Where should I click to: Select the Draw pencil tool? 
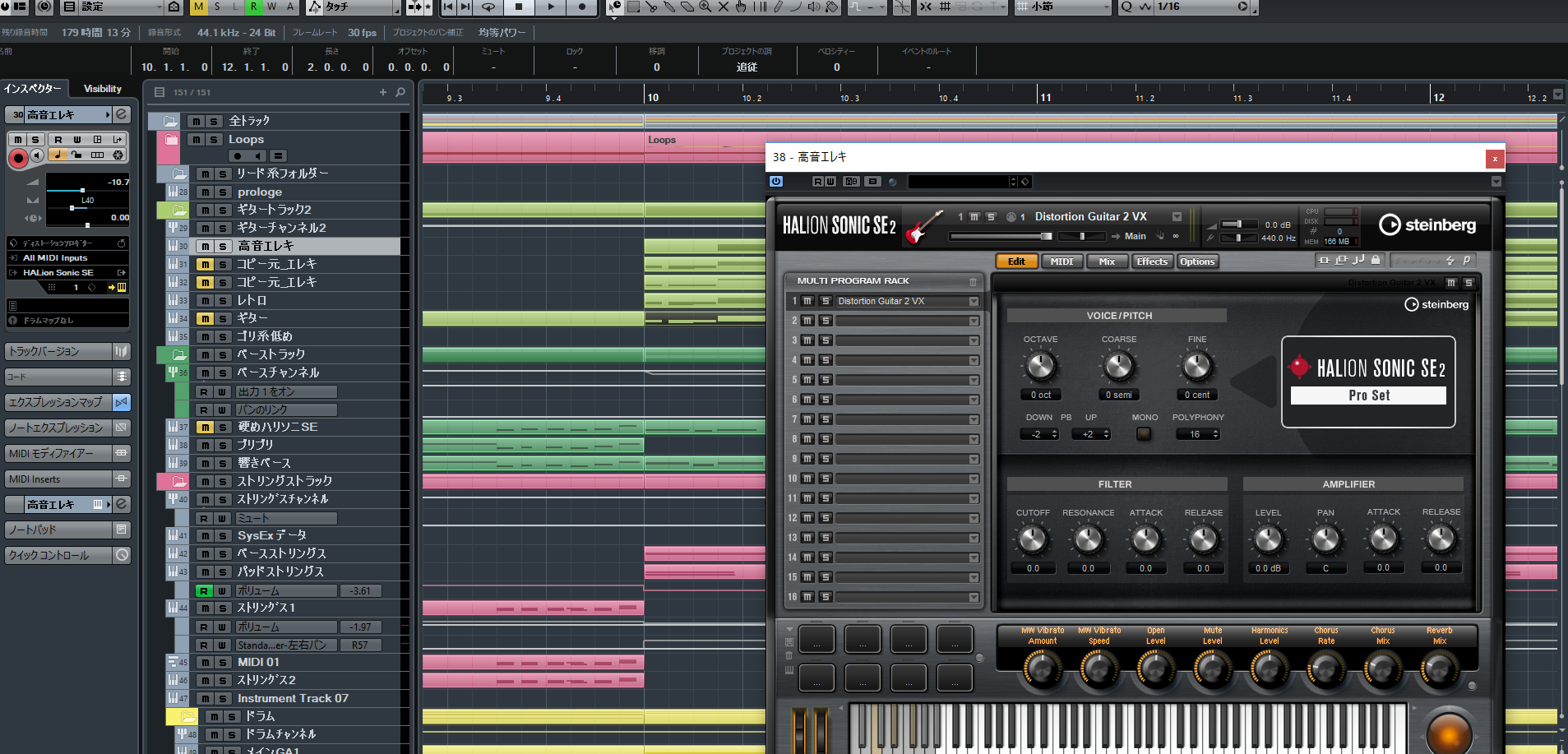[778, 7]
